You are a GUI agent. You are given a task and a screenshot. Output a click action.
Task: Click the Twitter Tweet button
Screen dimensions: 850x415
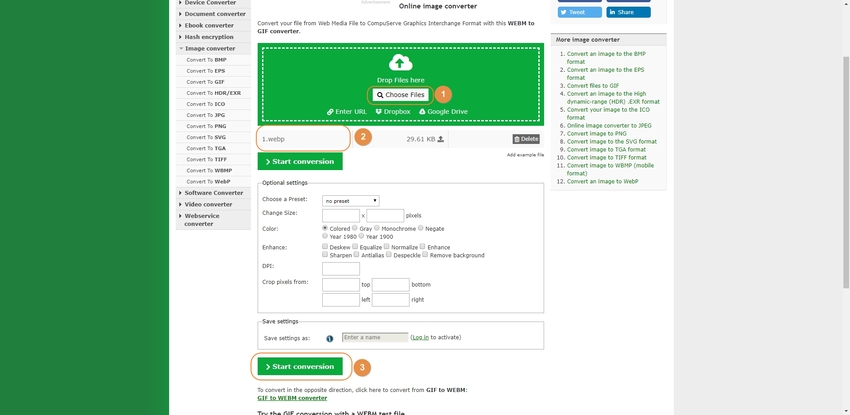[x=579, y=12]
